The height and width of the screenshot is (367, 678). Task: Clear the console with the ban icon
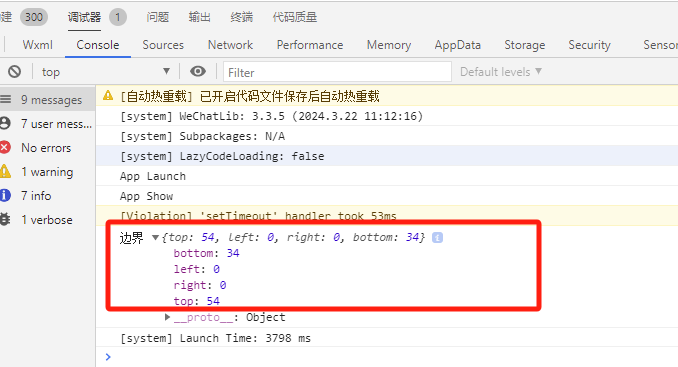pyautogui.click(x=15, y=71)
